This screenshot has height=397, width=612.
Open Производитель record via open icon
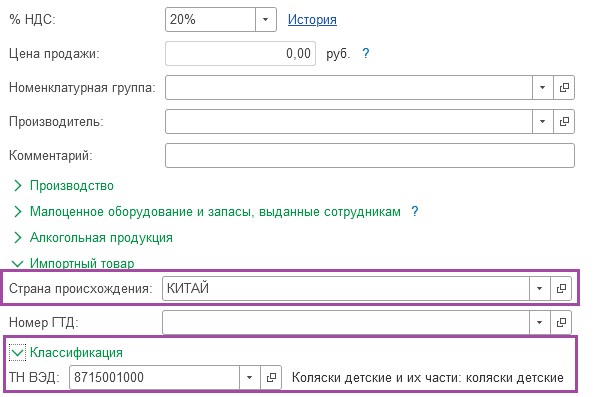click(564, 121)
